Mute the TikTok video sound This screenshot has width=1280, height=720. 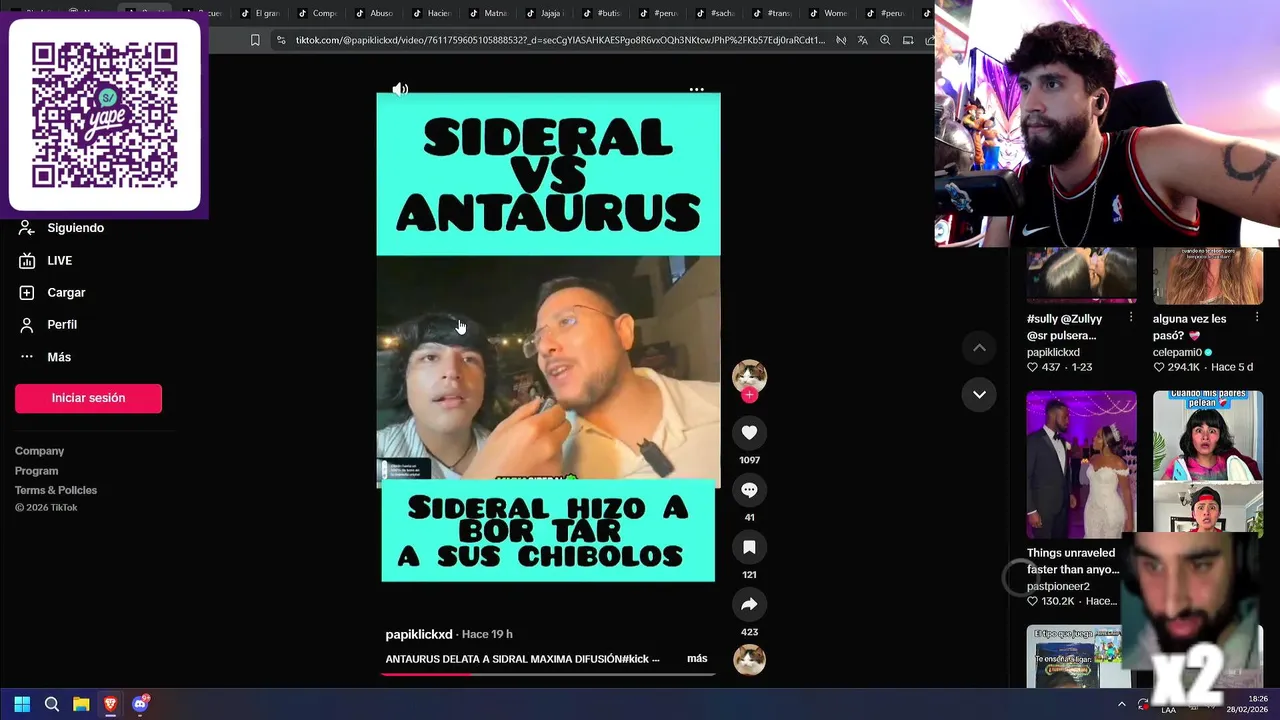click(x=400, y=89)
